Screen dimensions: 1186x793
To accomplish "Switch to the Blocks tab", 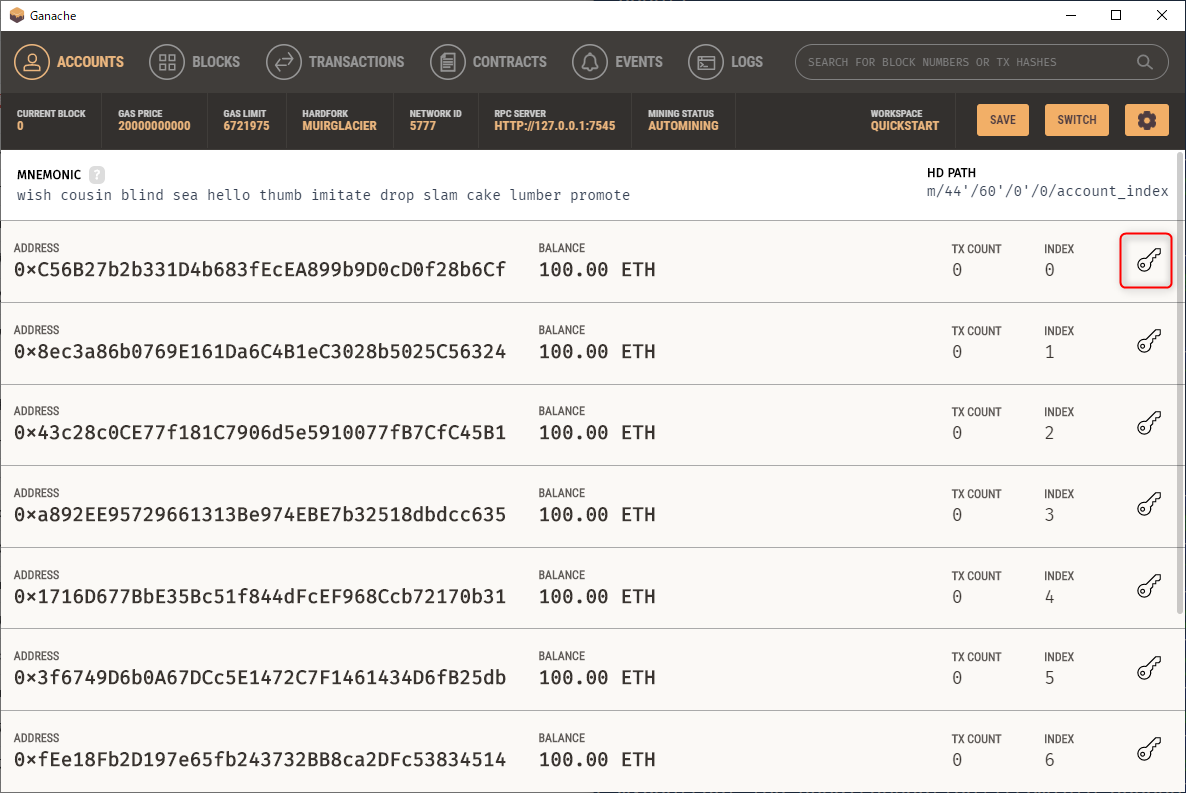I will click(x=195, y=62).
